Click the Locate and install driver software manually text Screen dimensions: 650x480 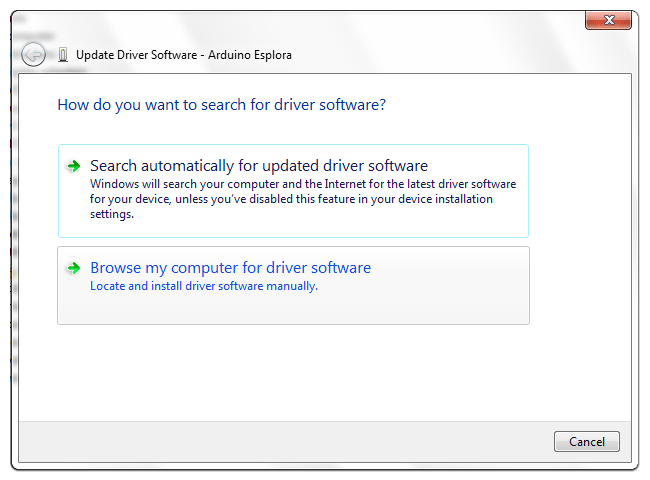tap(203, 286)
